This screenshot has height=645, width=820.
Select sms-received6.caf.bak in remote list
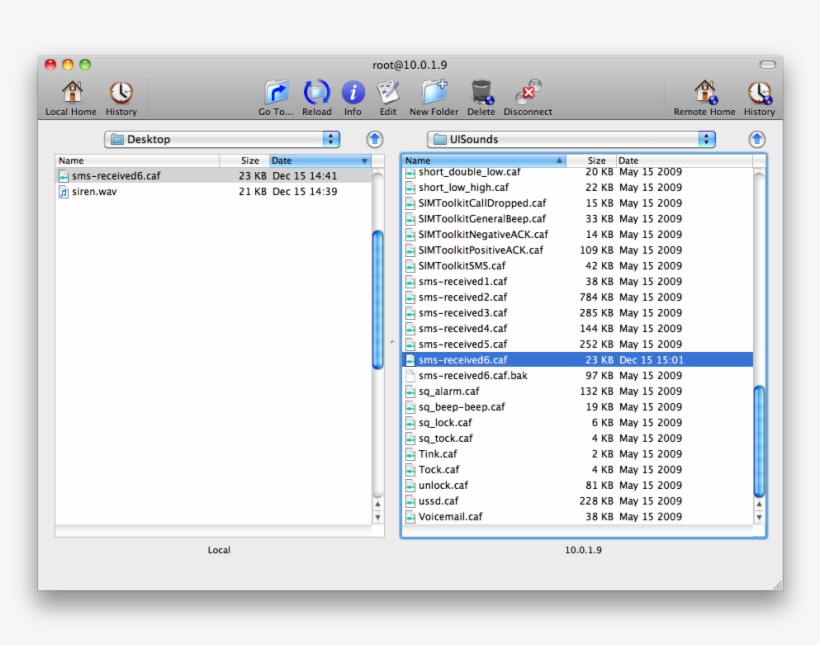pyautogui.click(x=472, y=375)
